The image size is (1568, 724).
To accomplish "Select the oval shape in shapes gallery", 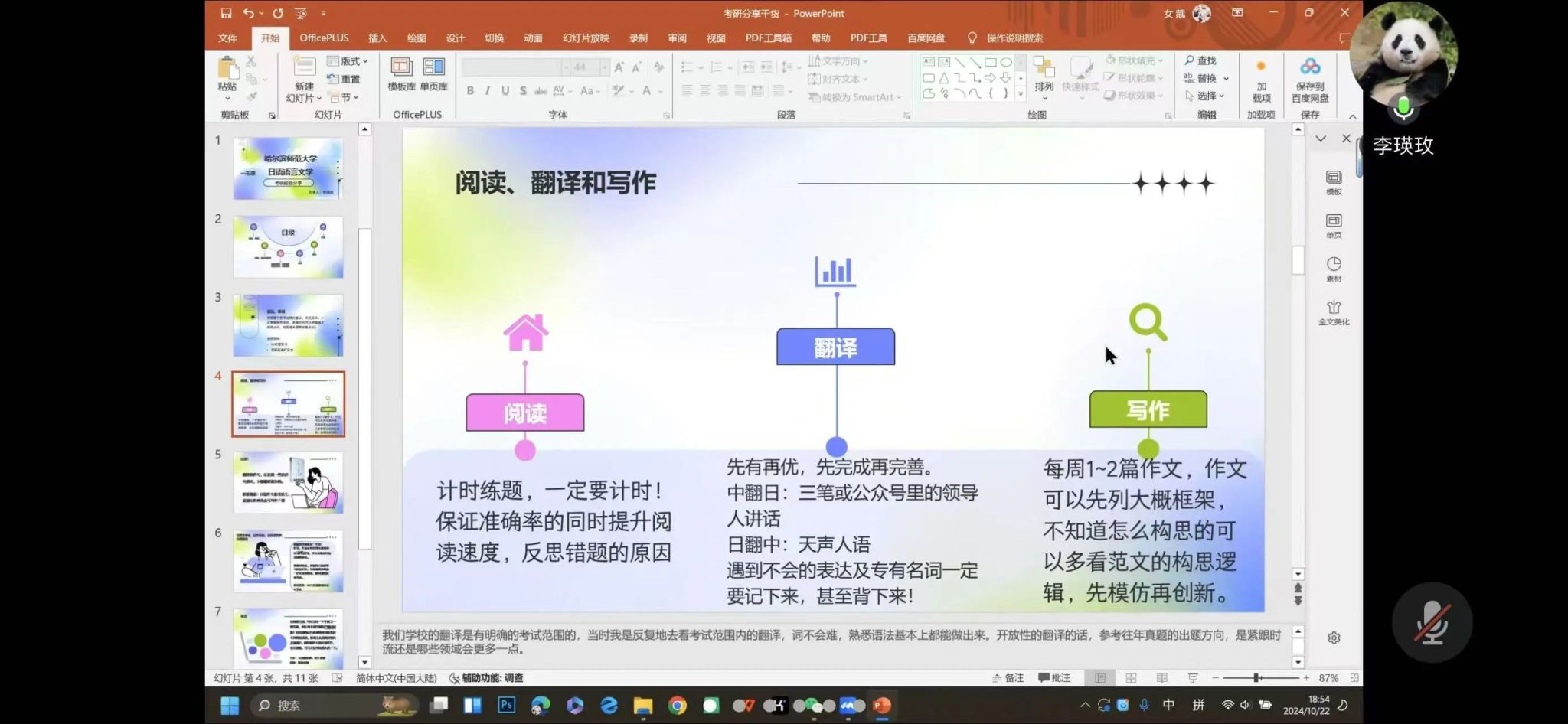I will point(1006,62).
